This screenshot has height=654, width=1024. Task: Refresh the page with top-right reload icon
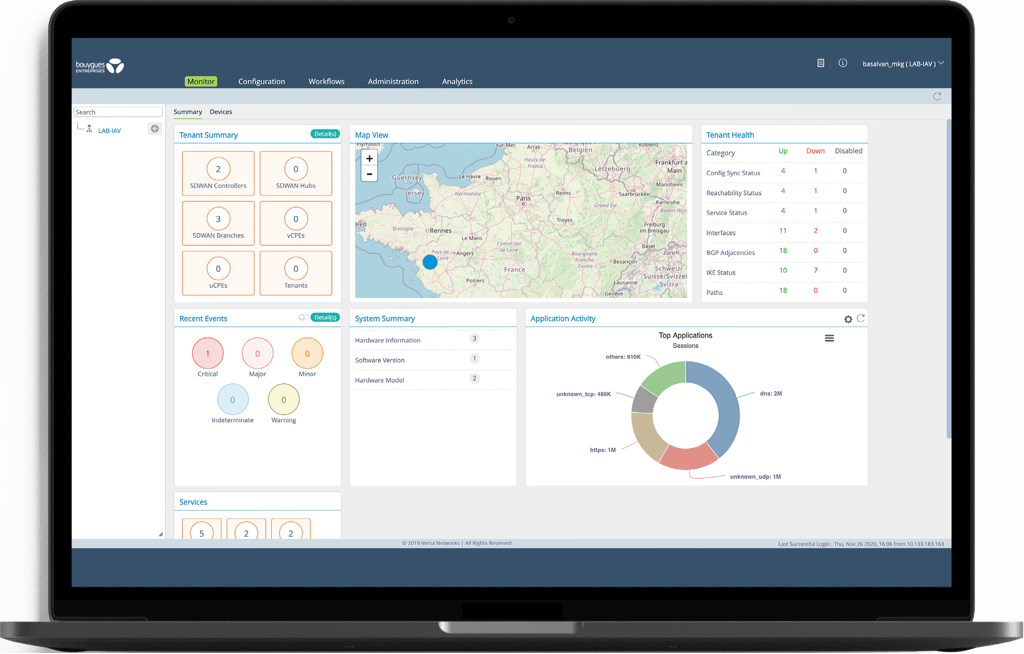937,96
